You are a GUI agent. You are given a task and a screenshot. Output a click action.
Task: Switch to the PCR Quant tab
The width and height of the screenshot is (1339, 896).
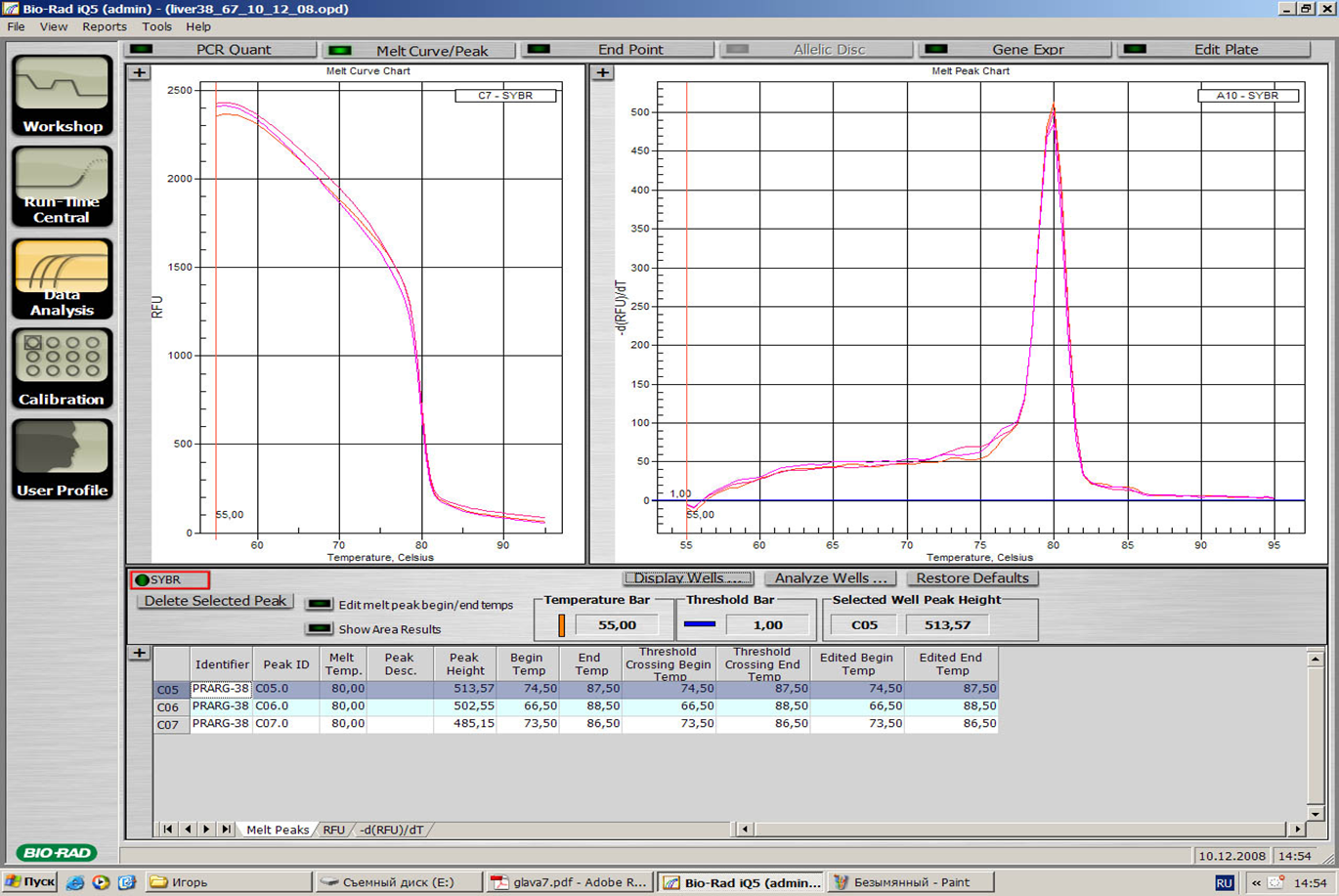[221, 49]
